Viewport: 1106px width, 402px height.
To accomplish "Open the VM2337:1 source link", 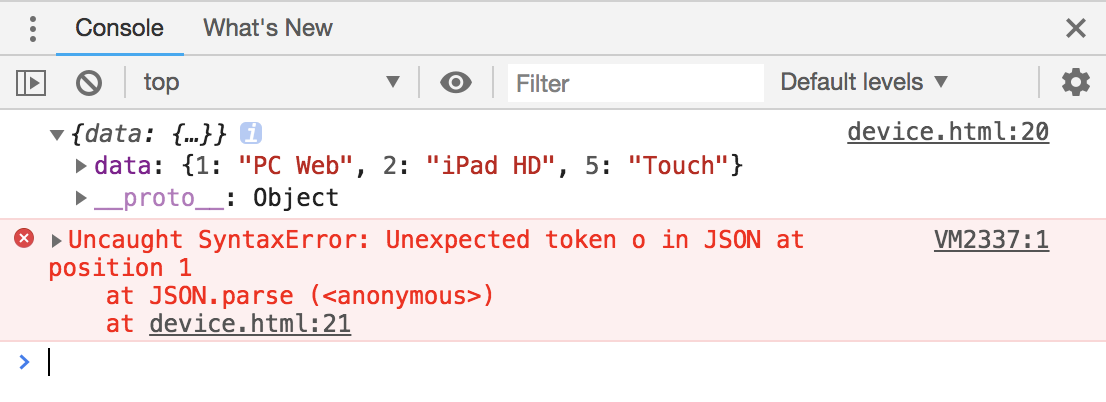I will click(x=992, y=240).
